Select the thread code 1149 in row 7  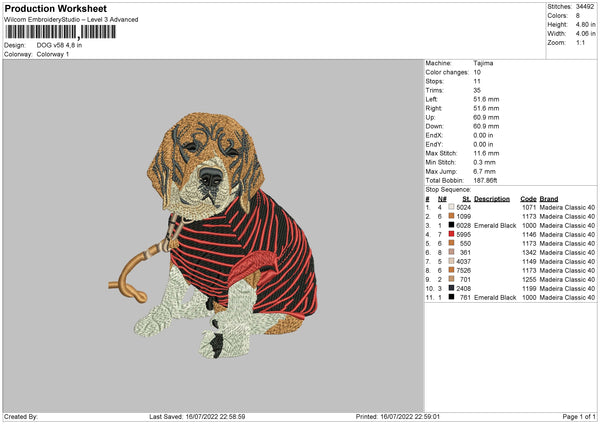(530, 261)
